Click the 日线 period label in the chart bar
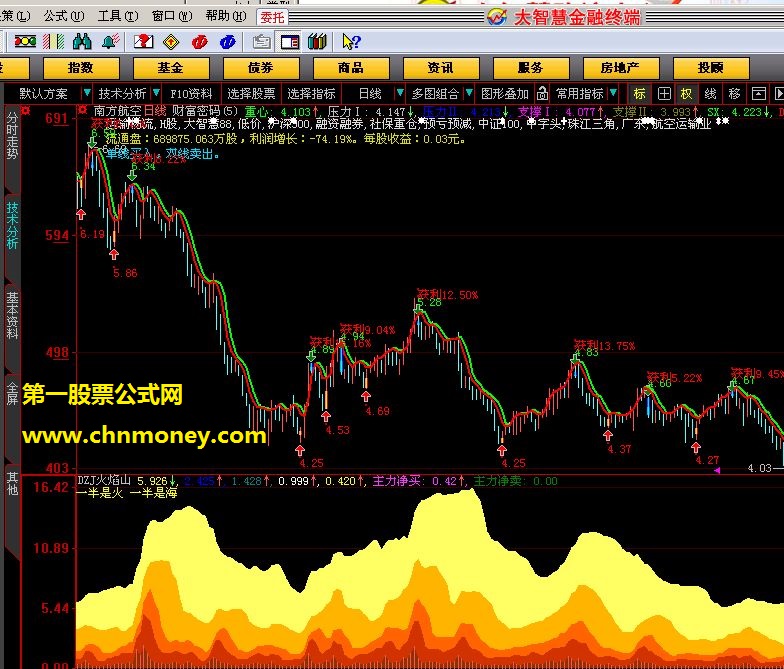784x669 pixels. coord(370,94)
